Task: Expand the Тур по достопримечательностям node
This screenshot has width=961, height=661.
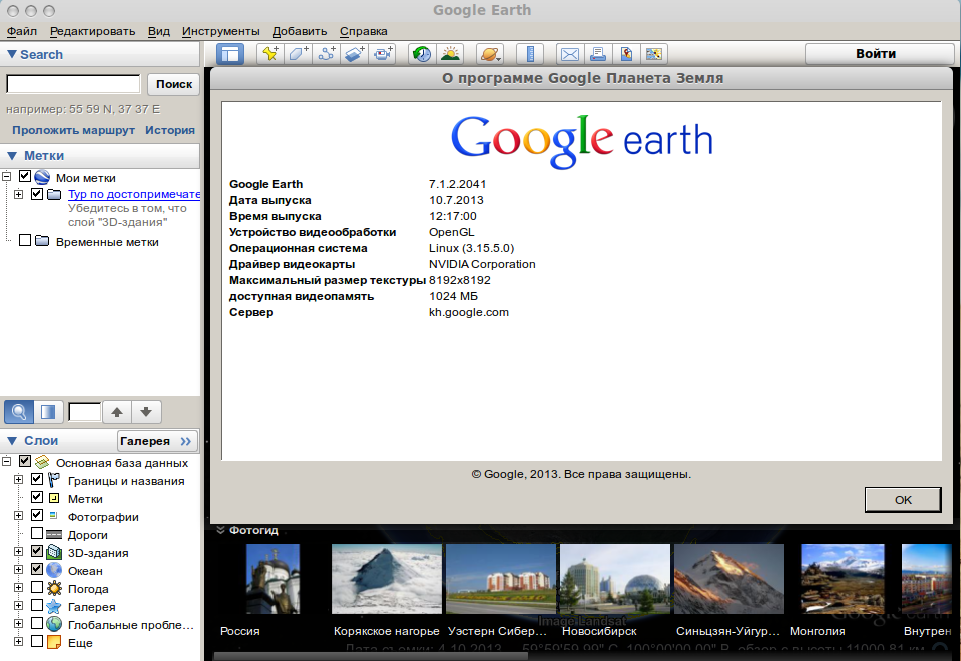Action: (x=18, y=194)
